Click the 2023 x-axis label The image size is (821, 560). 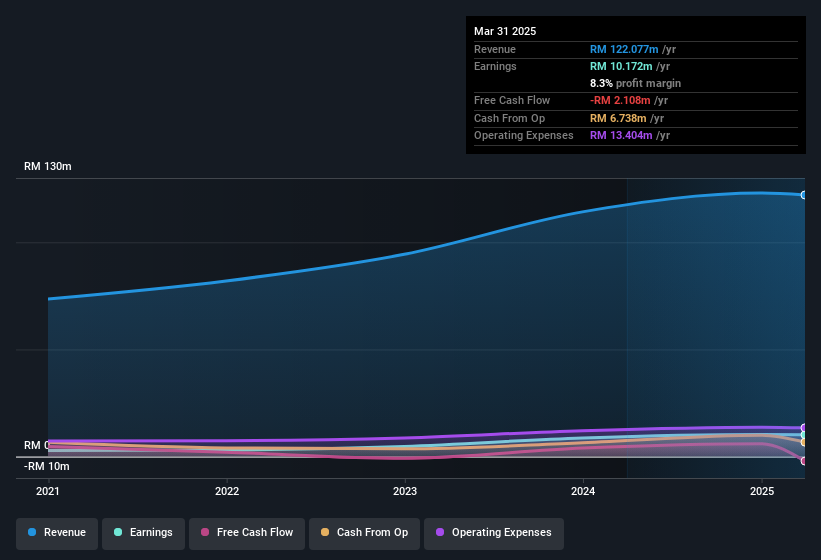click(405, 491)
